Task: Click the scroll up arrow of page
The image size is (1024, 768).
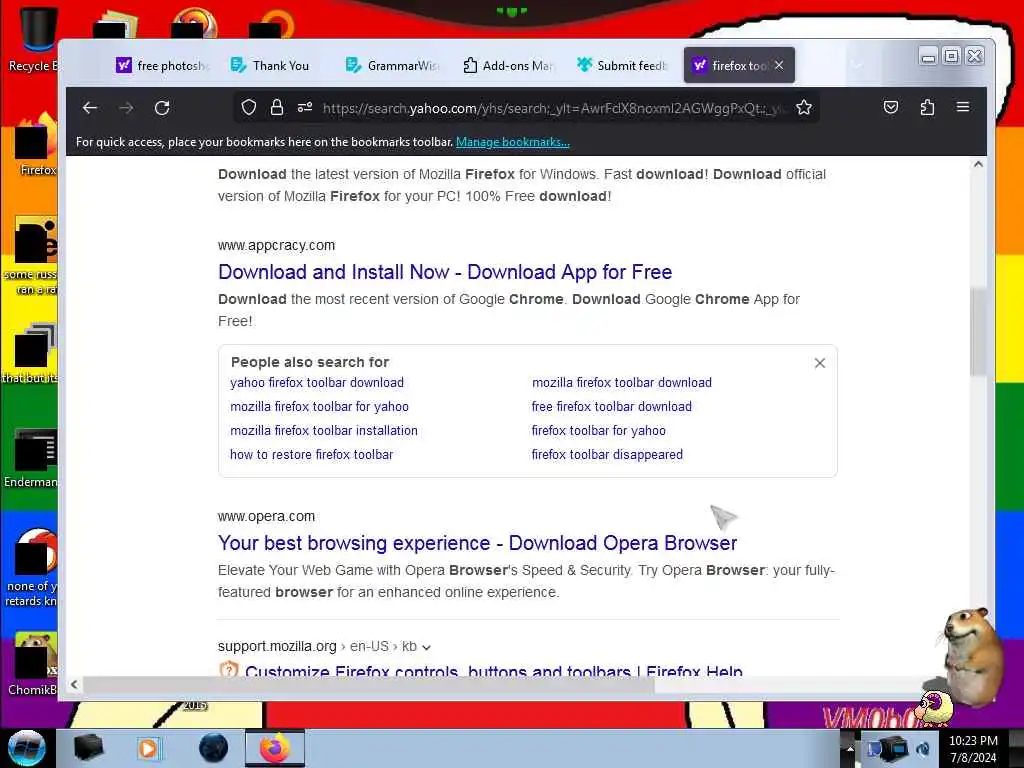Action: coord(978,165)
